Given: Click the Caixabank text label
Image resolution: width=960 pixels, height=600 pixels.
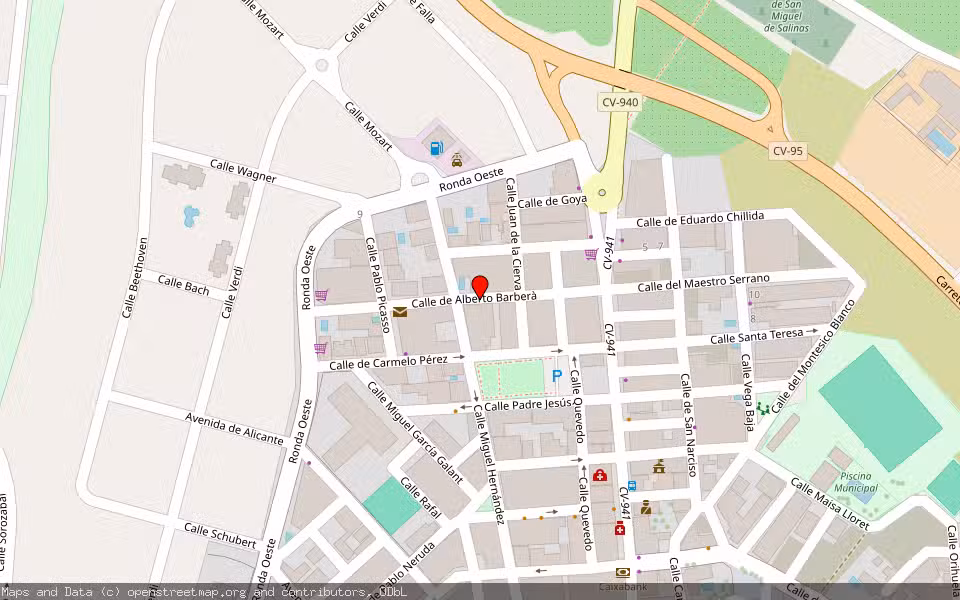Looking at the screenshot, I should (623, 586).
